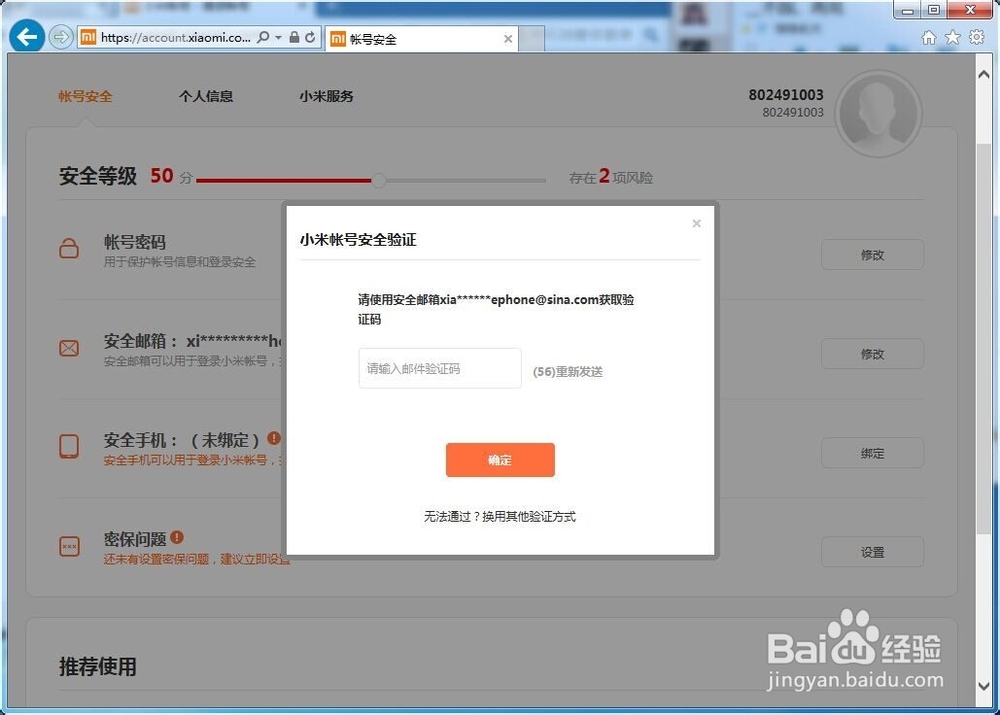
Task: Open browser settings gear
Action: (976, 36)
